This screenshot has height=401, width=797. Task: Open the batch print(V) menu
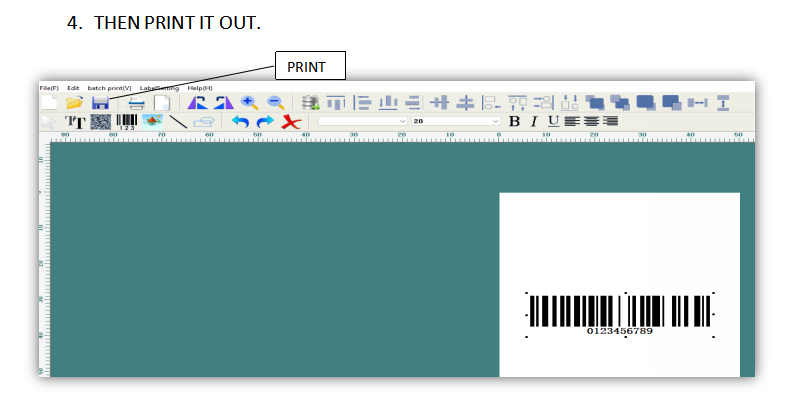(109, 88)
